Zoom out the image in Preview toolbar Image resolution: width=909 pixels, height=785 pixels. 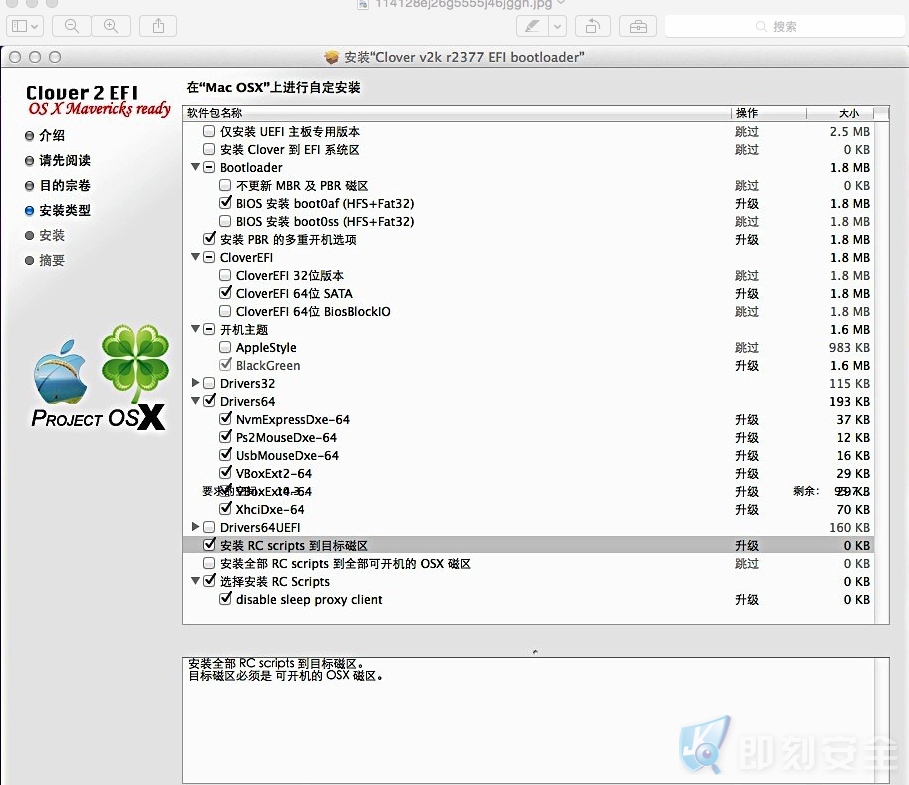[72, 26]
